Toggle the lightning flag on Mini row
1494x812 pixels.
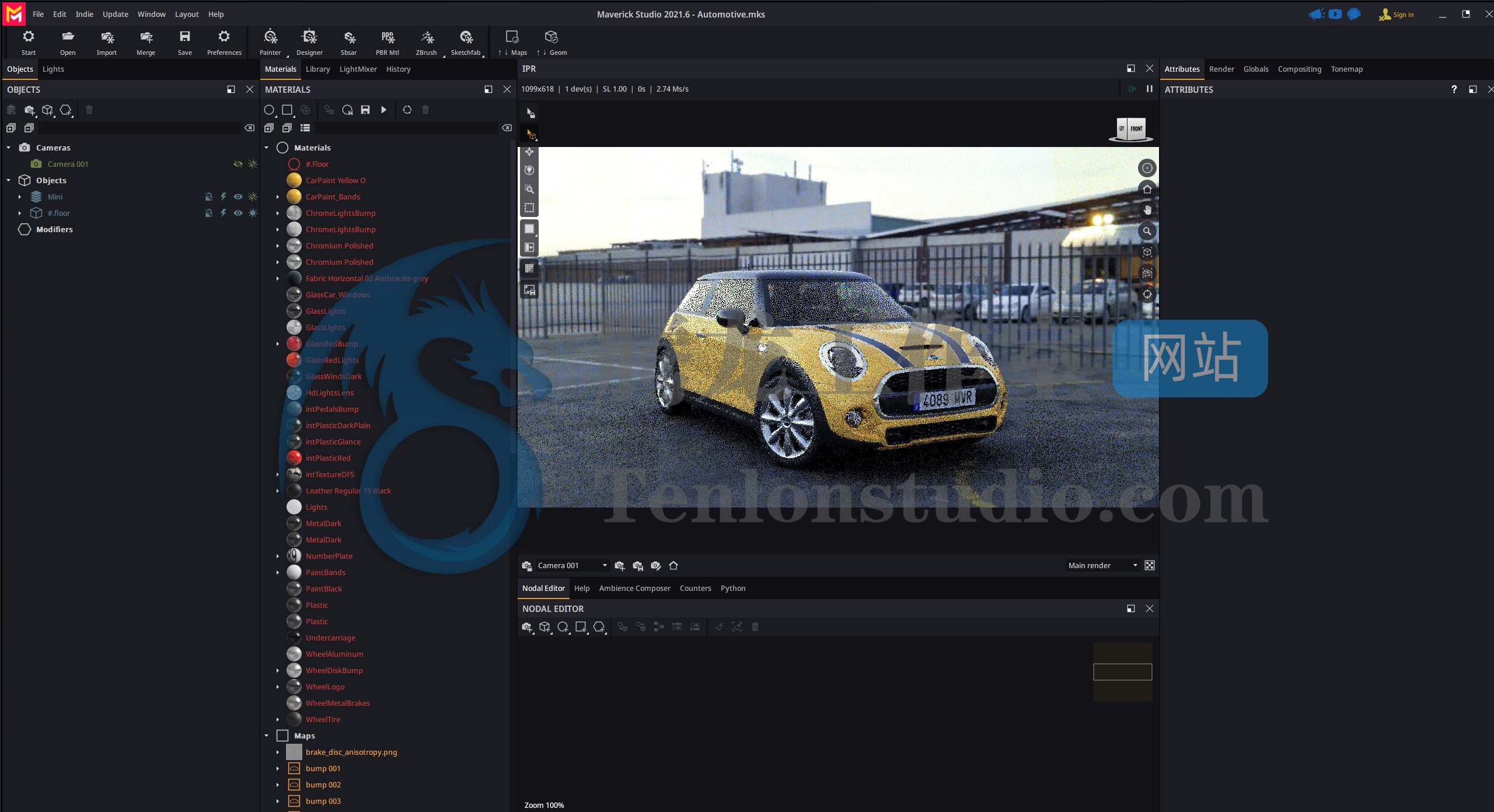click(x=224, y=197)
